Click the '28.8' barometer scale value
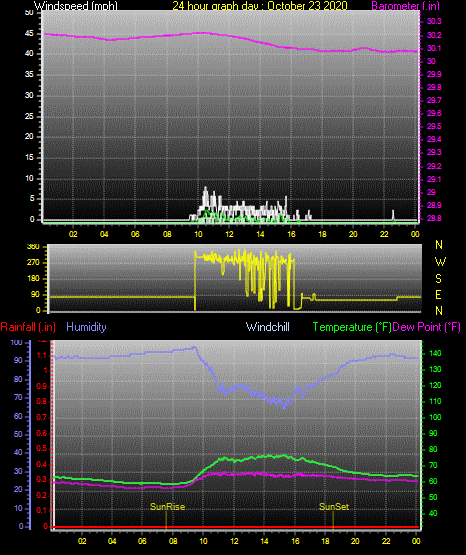 (434, 218)
